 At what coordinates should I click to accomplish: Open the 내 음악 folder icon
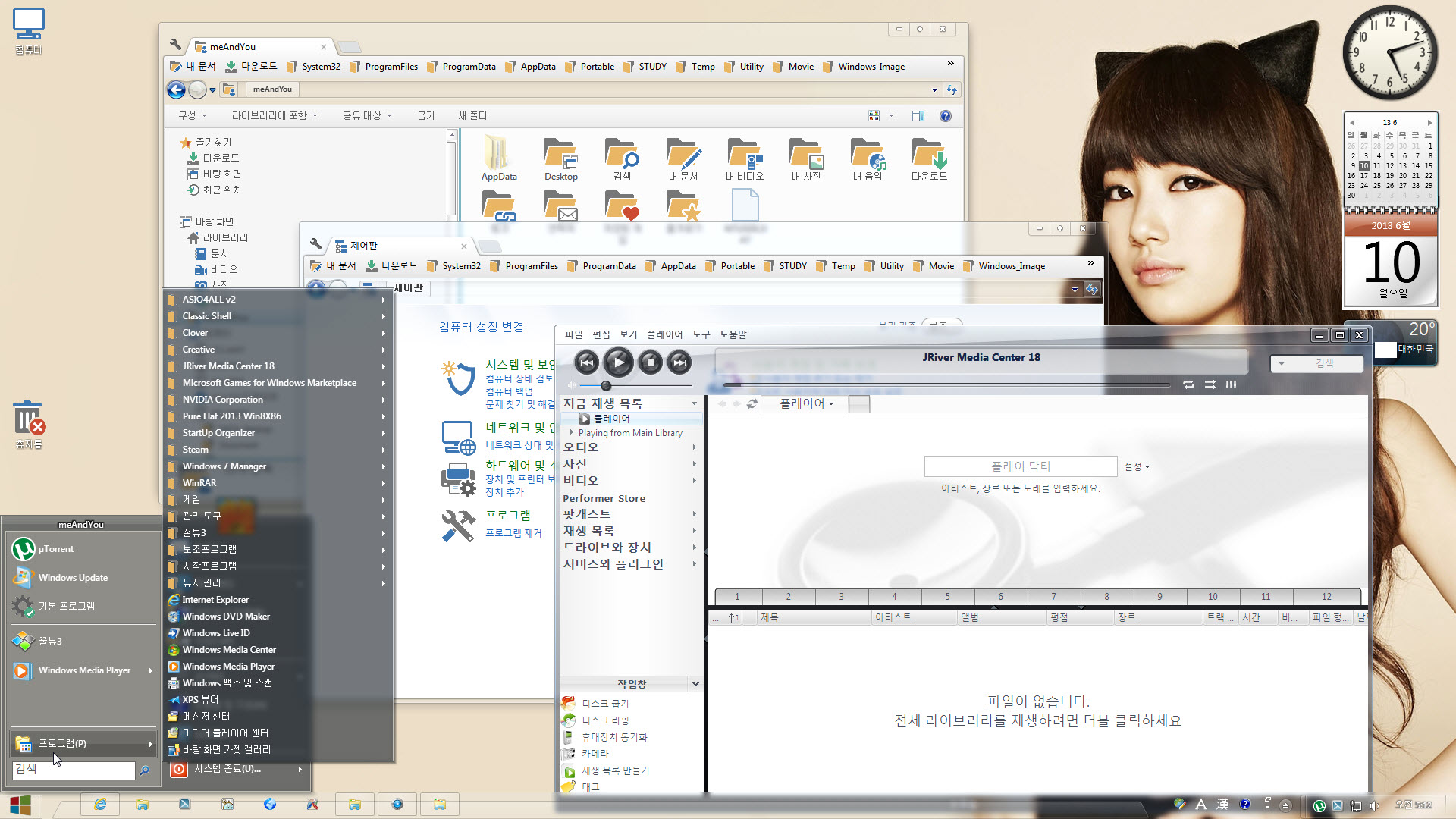[x=868, y=158]
